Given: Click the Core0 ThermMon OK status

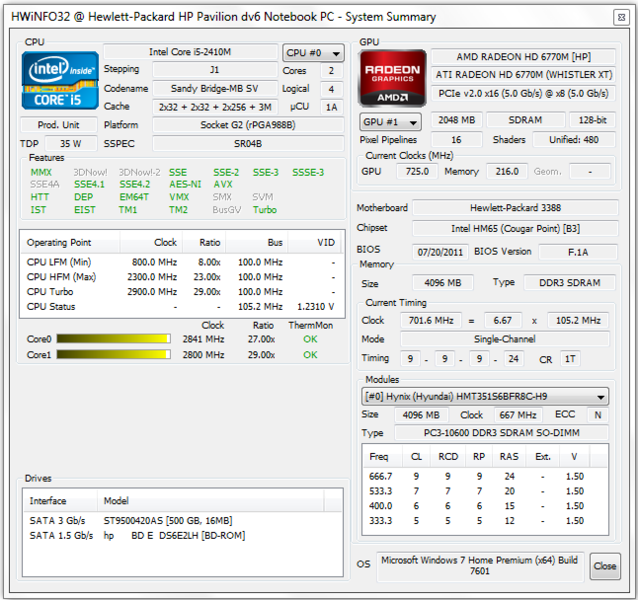Looking at the screenshot, I should pyautogui.click(x=310, y=339).
